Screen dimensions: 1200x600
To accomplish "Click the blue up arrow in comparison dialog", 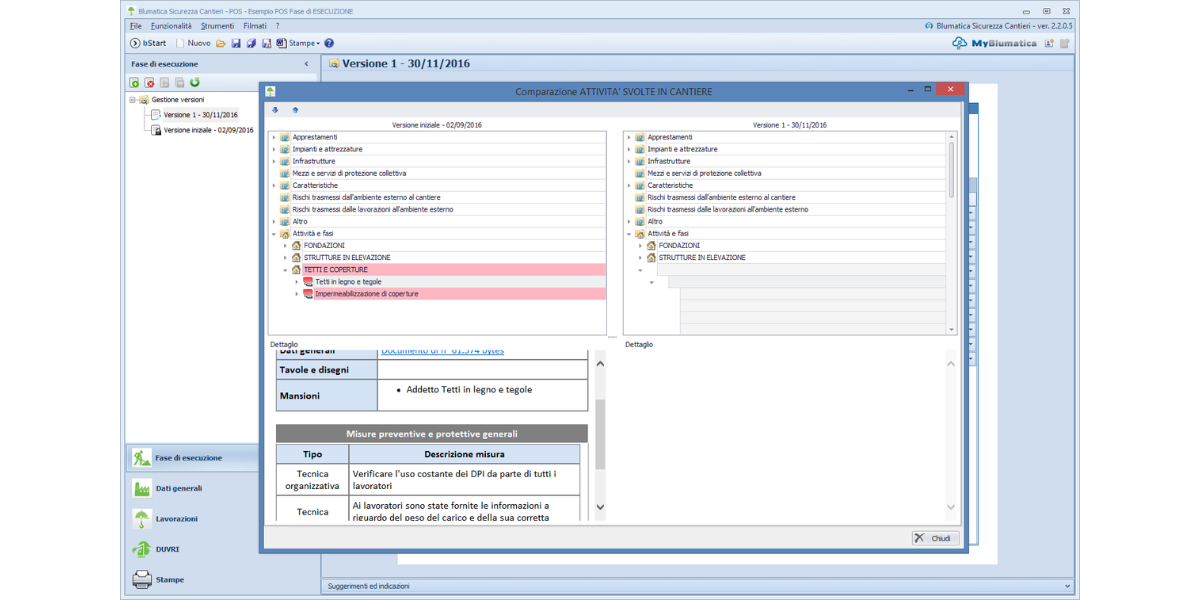I will [x=295, y=110].
